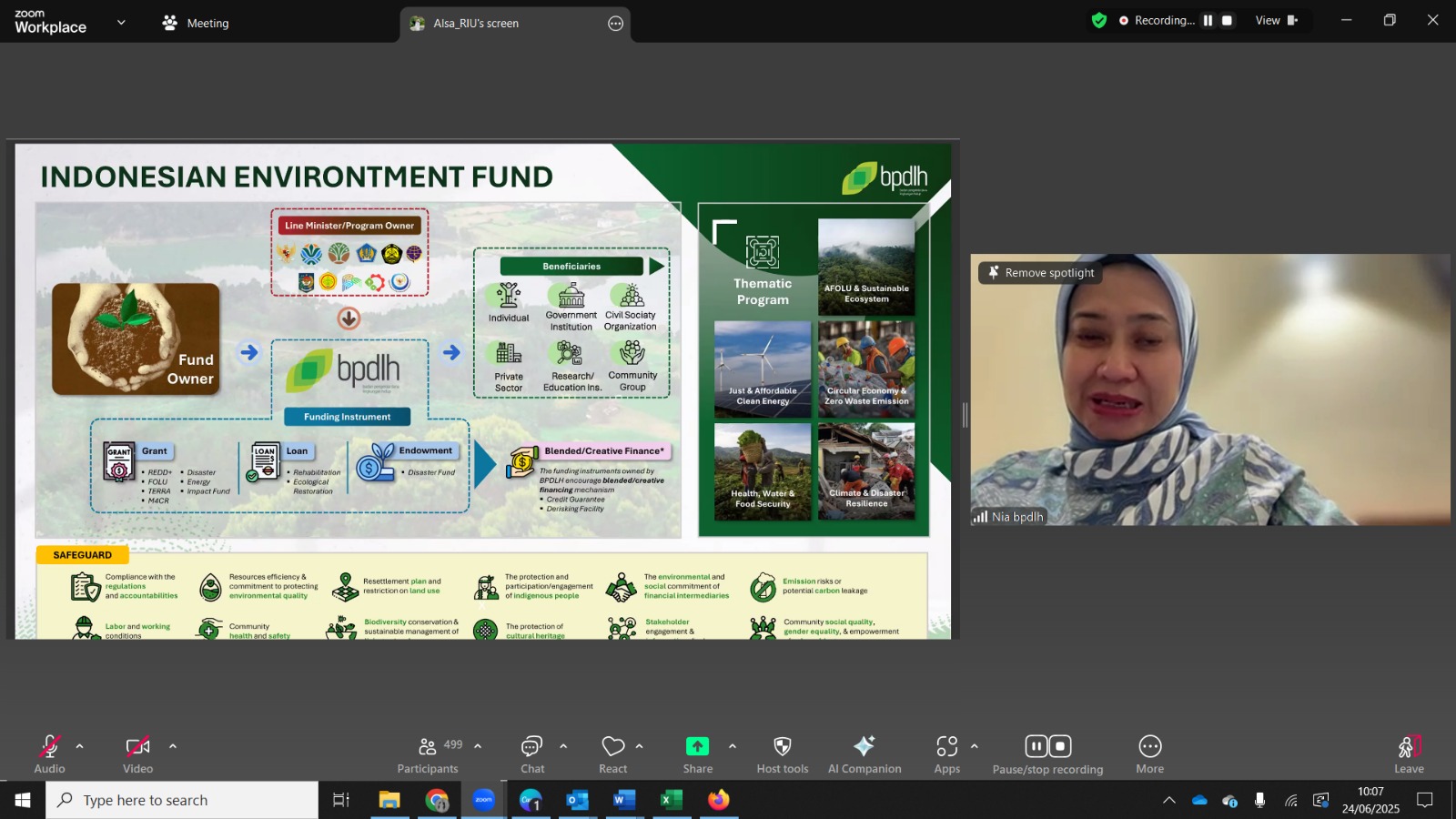The height and width of the screenshot is (819, 1456).
Task: Open the View layout menu
Action: [x=1277, y=20]
